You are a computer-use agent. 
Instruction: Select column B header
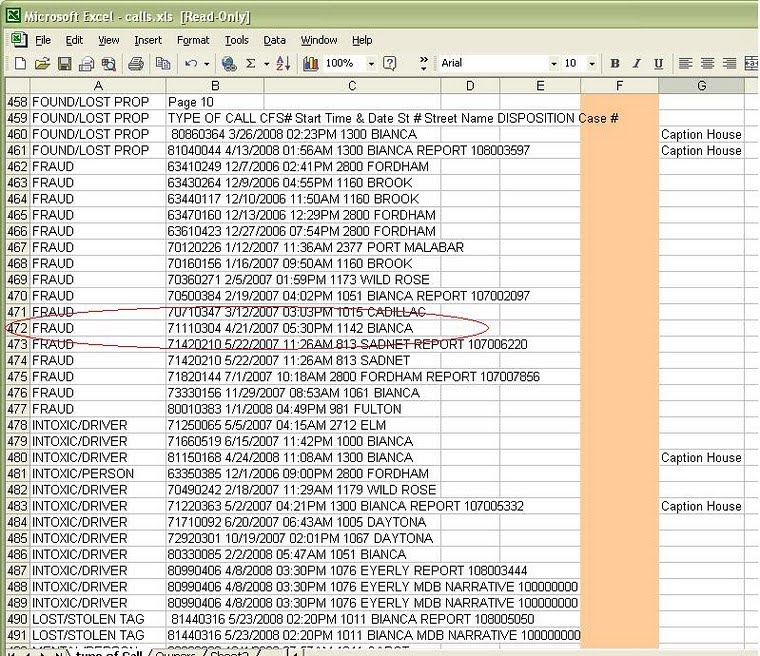click(215, 86)
